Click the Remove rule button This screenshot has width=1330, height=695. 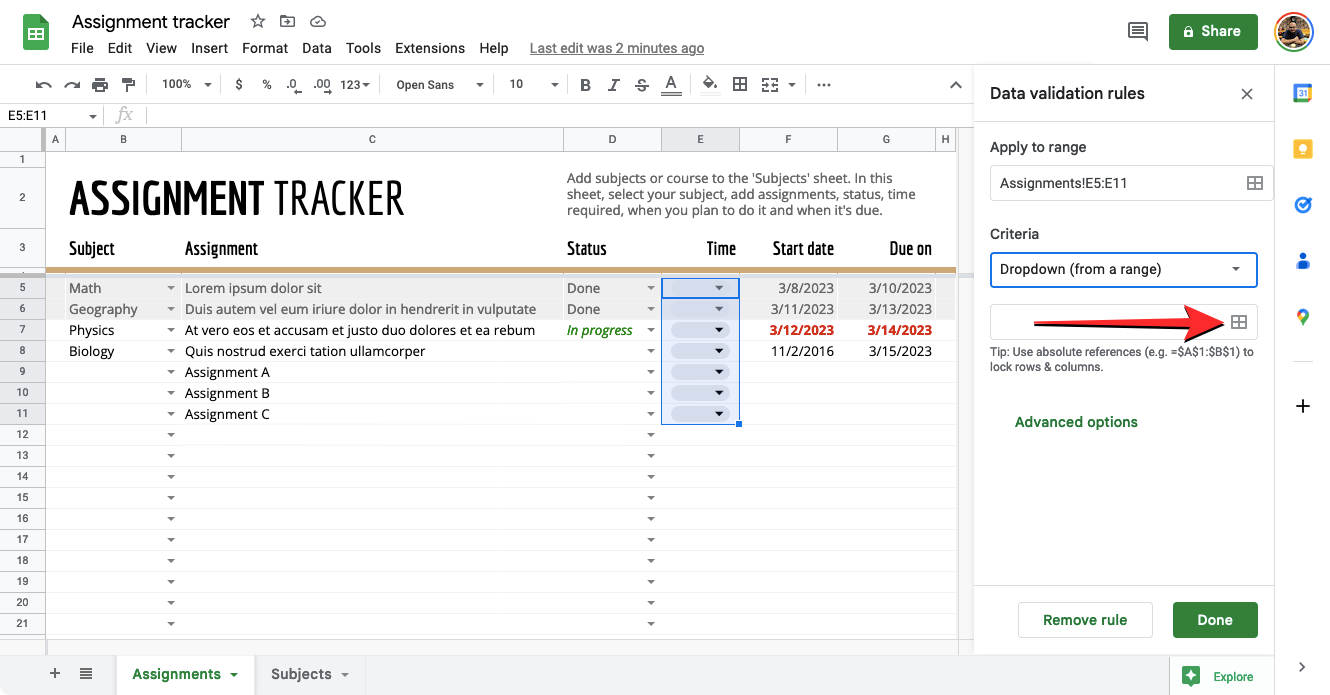1085,620
